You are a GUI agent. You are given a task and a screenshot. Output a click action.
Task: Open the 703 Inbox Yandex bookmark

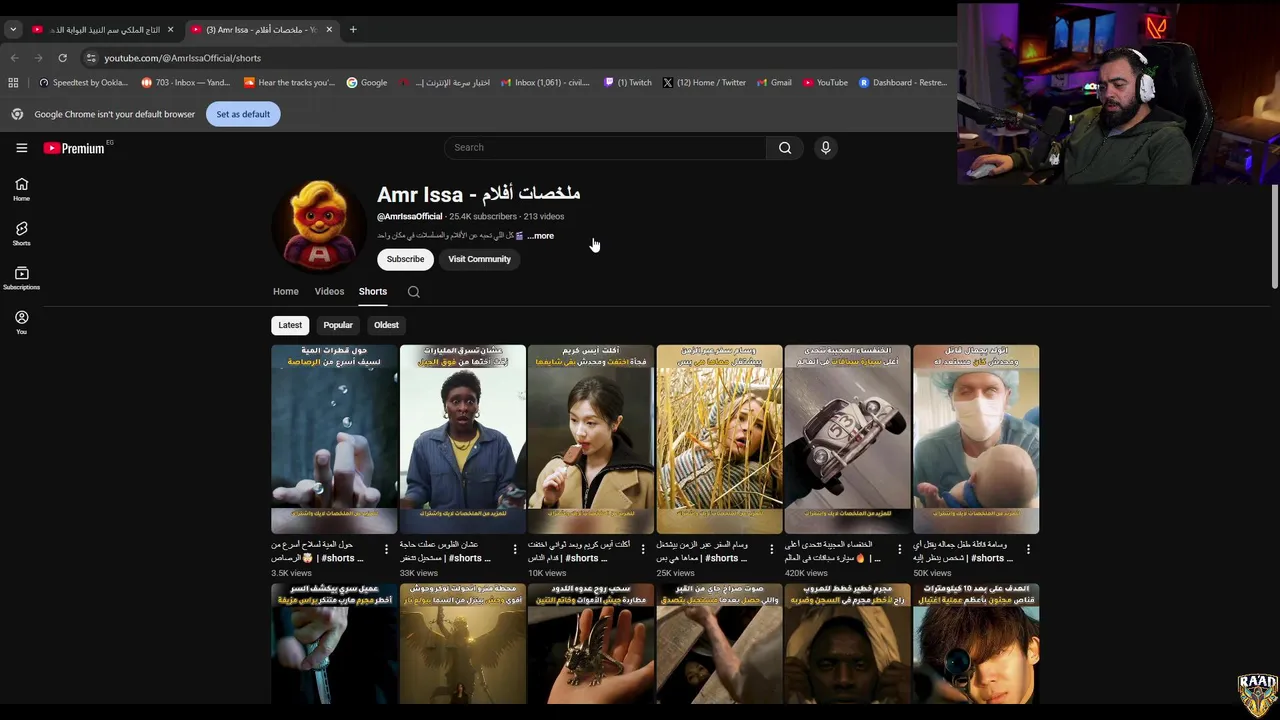pos(186,83)
